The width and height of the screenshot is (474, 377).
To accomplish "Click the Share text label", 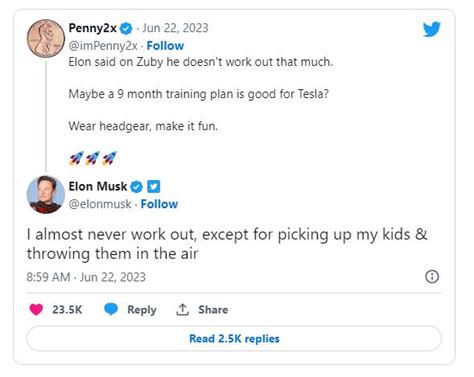I will coord(213,310).
